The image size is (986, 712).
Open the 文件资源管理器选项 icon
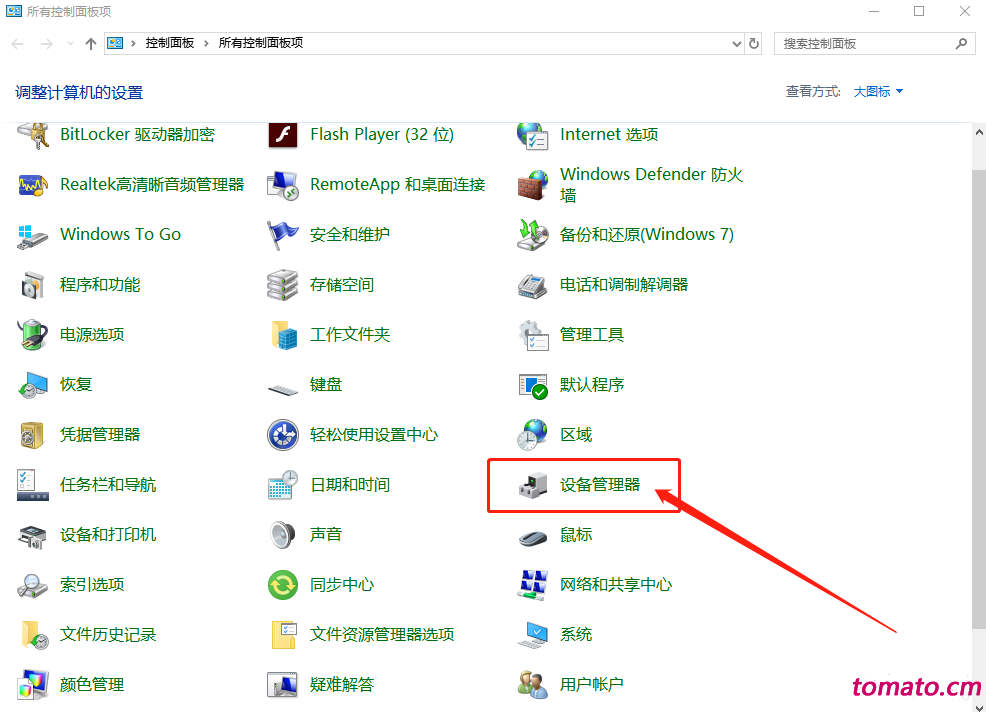284,635
